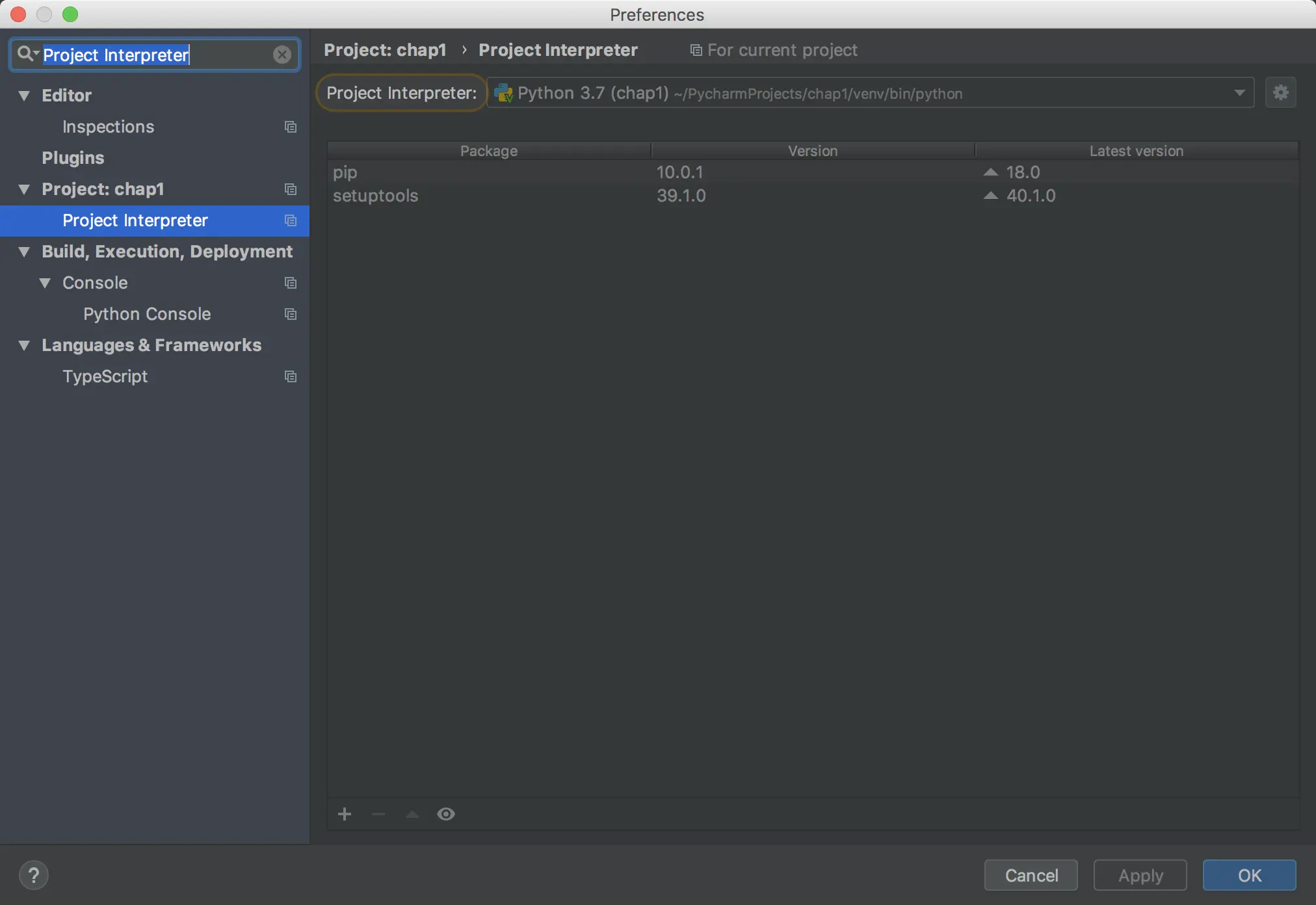Toggle the show early releases eye icon
Image resolution: width=1316 pixels, height=905 pixels.
446,814
